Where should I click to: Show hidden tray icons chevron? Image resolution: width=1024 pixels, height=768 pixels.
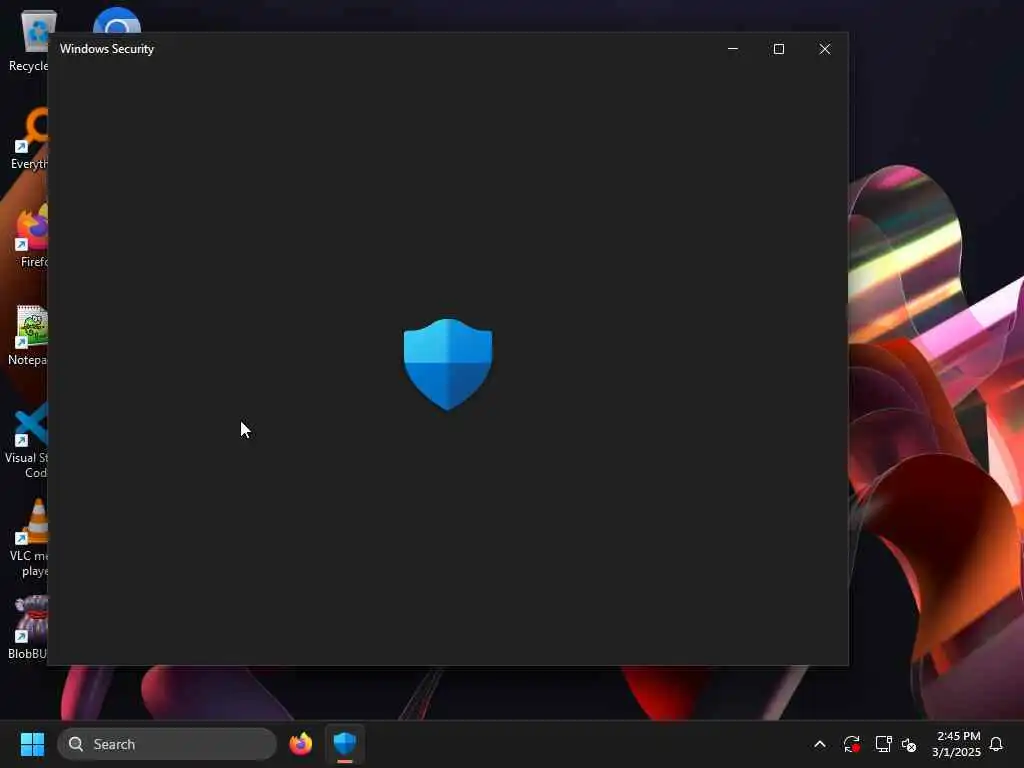pos(820,744)
